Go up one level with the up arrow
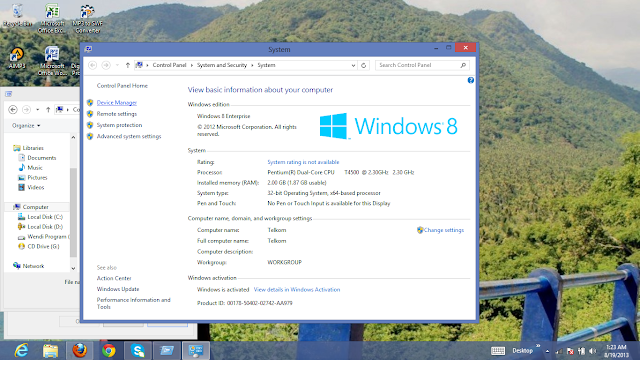The image size is (640, 374). 128,65
